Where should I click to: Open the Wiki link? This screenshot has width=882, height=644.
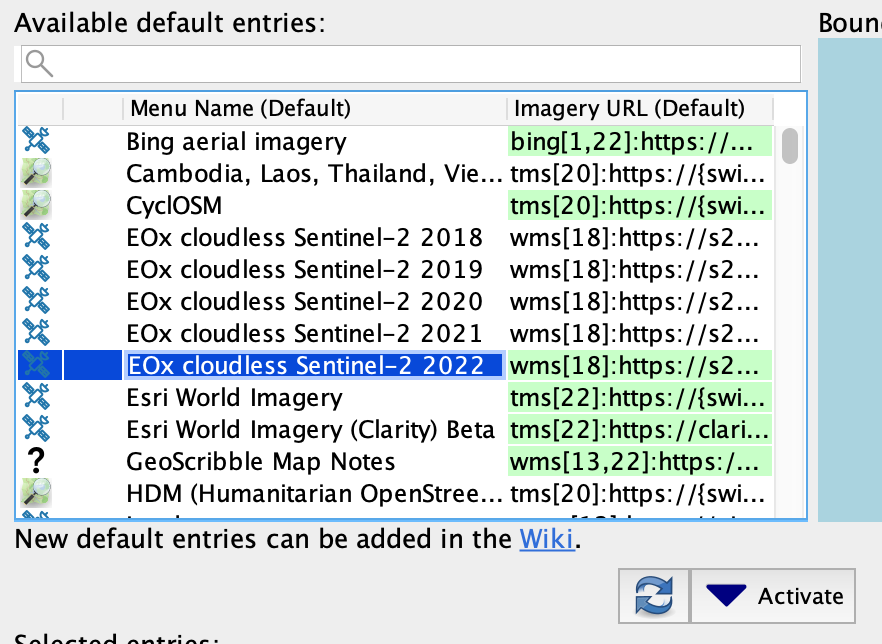tap(546, 540)
